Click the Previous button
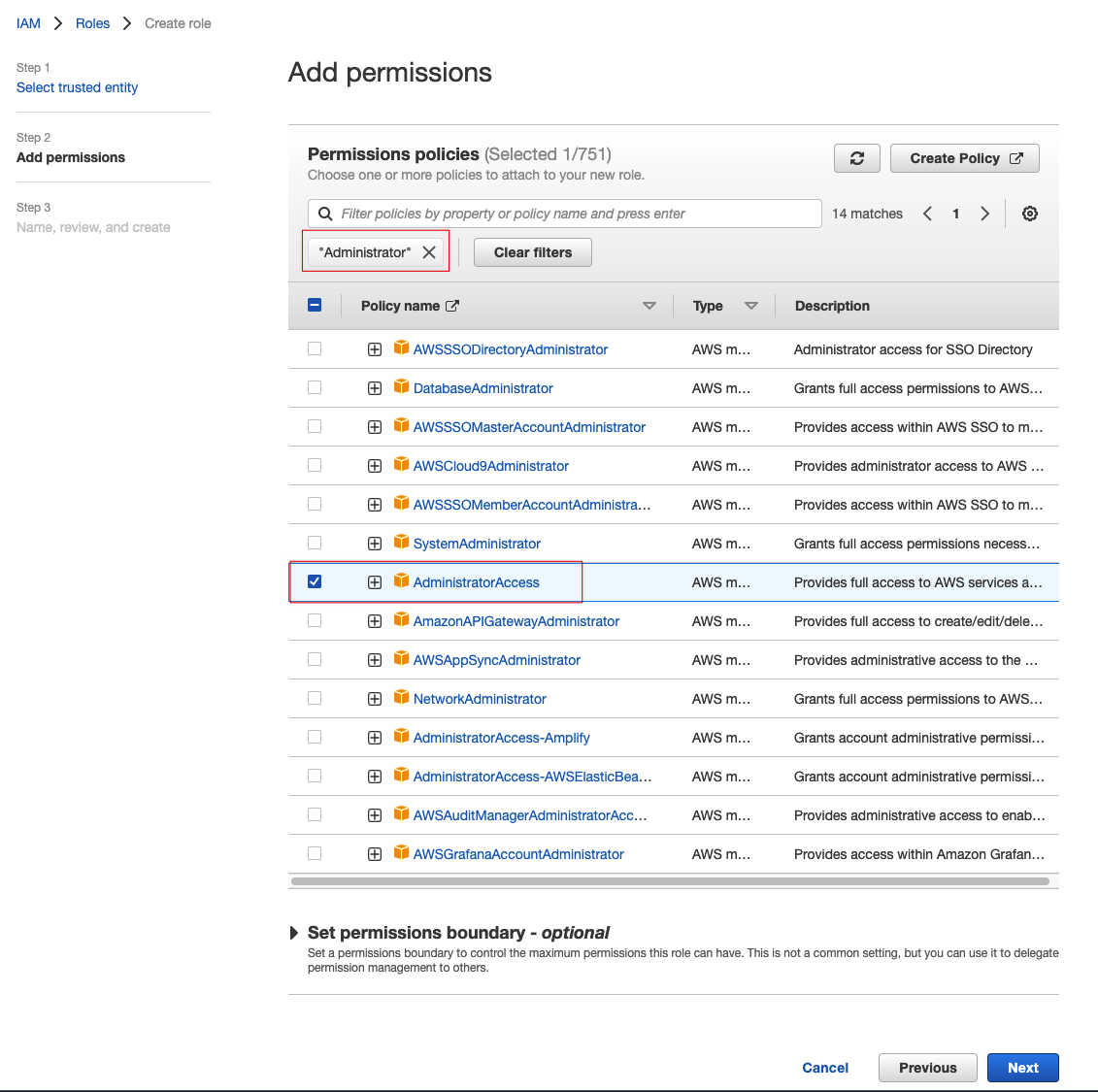The width and height of the screenshot is (1098, 1092). click(x=927, y=1068)
